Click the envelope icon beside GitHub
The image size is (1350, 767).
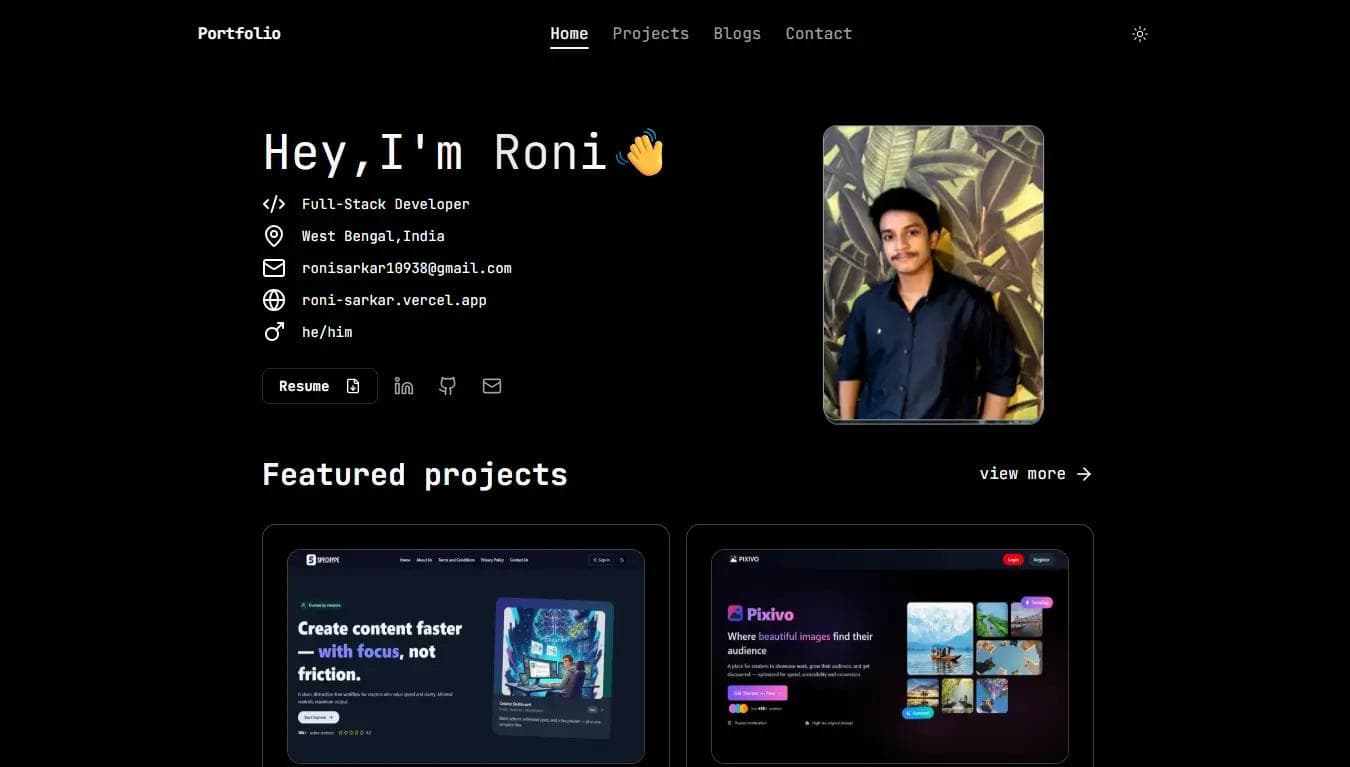491,385
